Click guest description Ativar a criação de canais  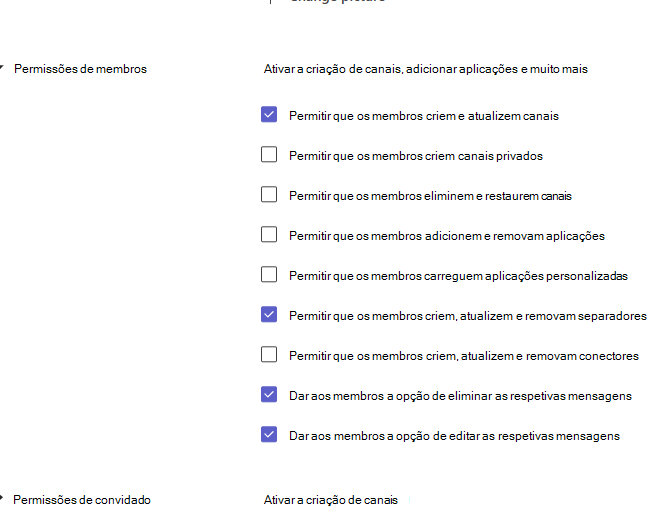click(x=331, y=500)
